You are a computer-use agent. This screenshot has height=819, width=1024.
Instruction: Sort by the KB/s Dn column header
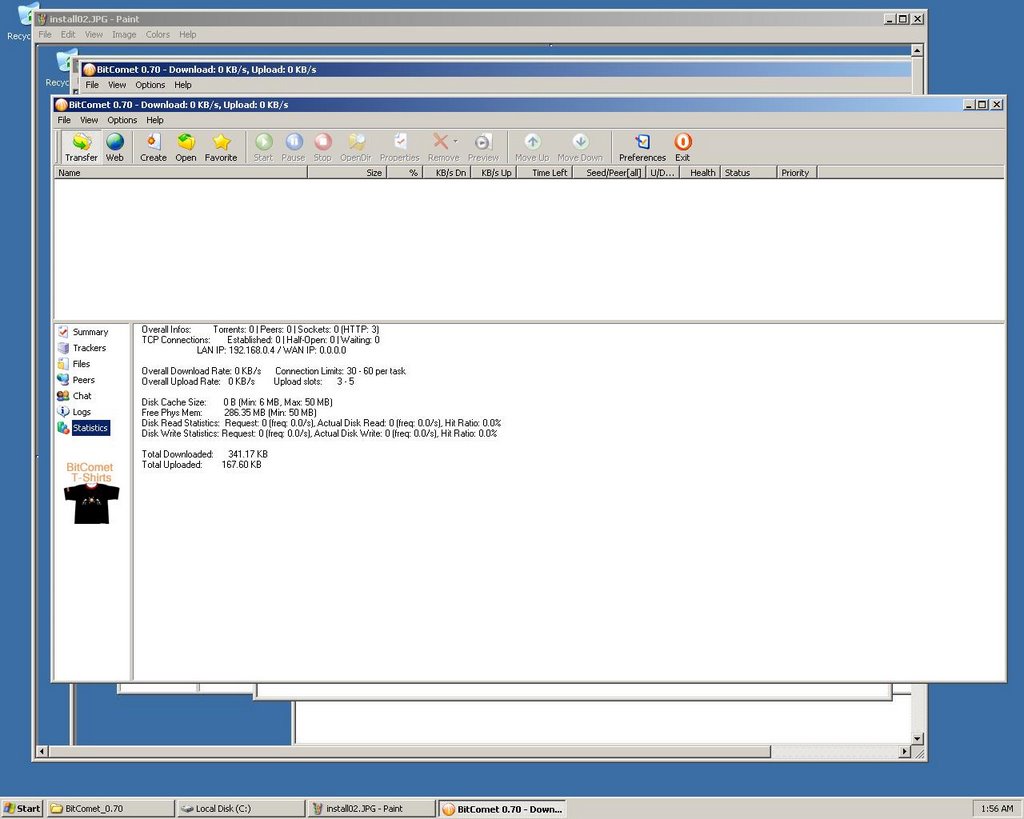[445, 172]
